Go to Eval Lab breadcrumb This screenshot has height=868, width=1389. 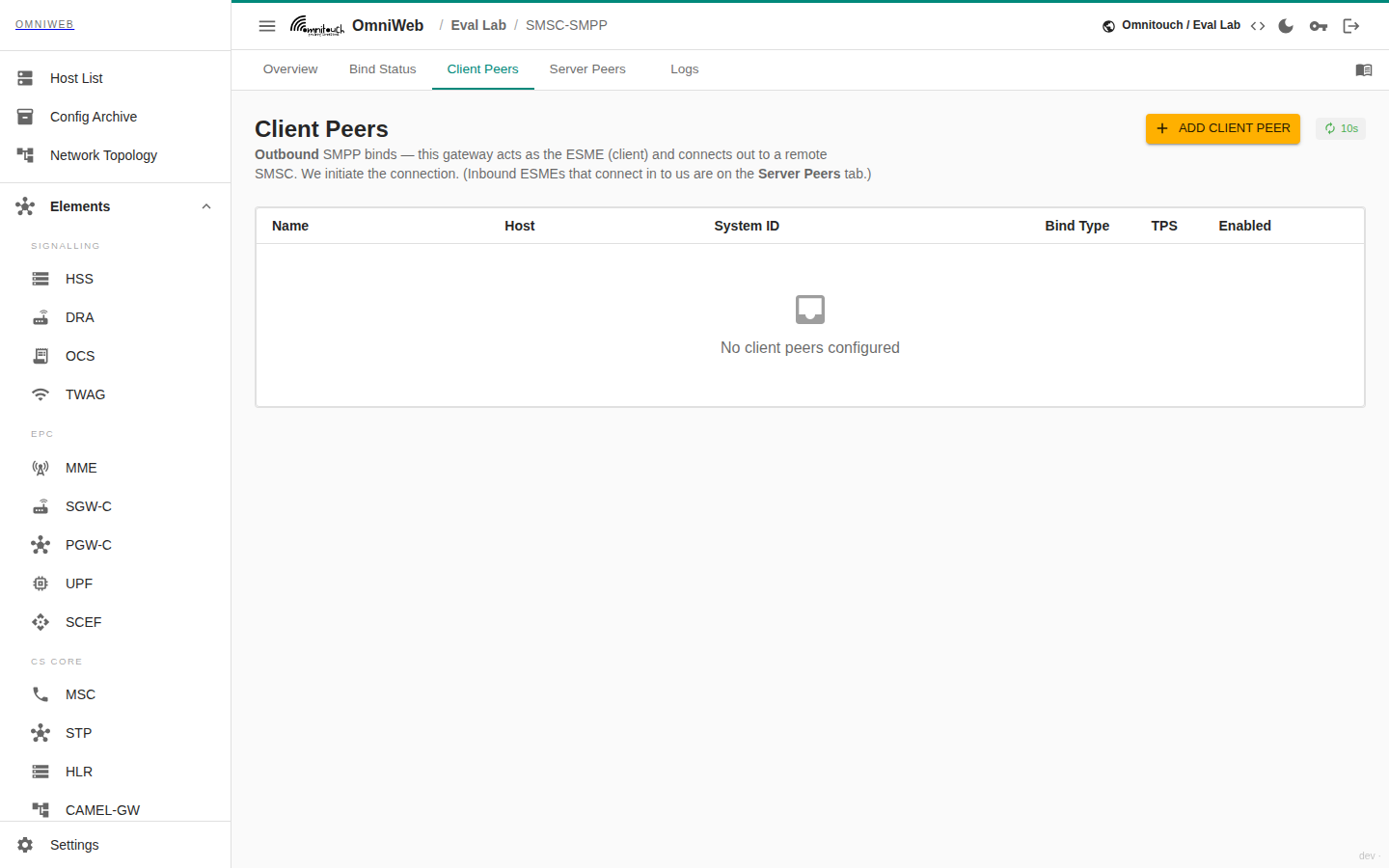click(478, 25)
